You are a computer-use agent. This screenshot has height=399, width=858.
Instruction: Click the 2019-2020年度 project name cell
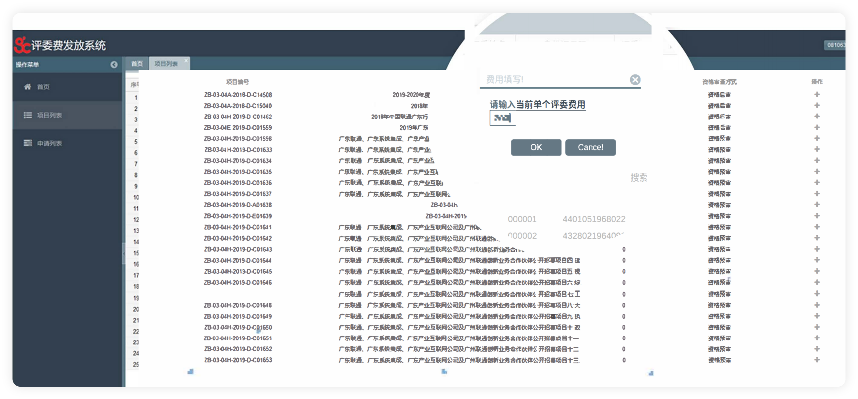[x=411, y=94]
